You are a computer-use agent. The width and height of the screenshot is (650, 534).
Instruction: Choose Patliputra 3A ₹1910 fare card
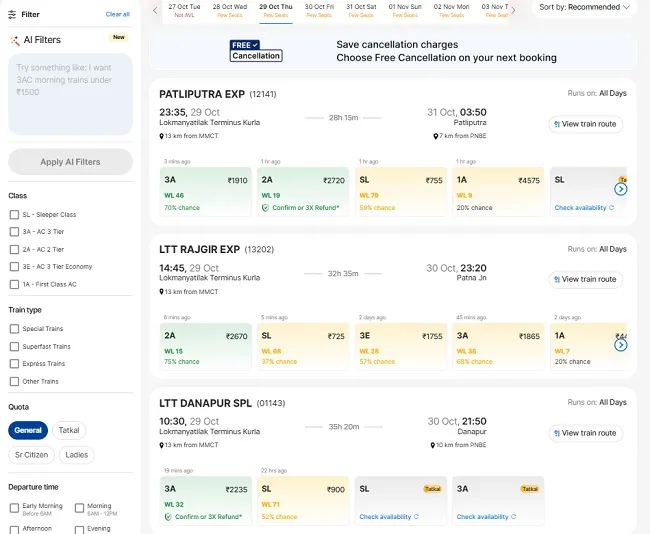click(x=206, y=192)
